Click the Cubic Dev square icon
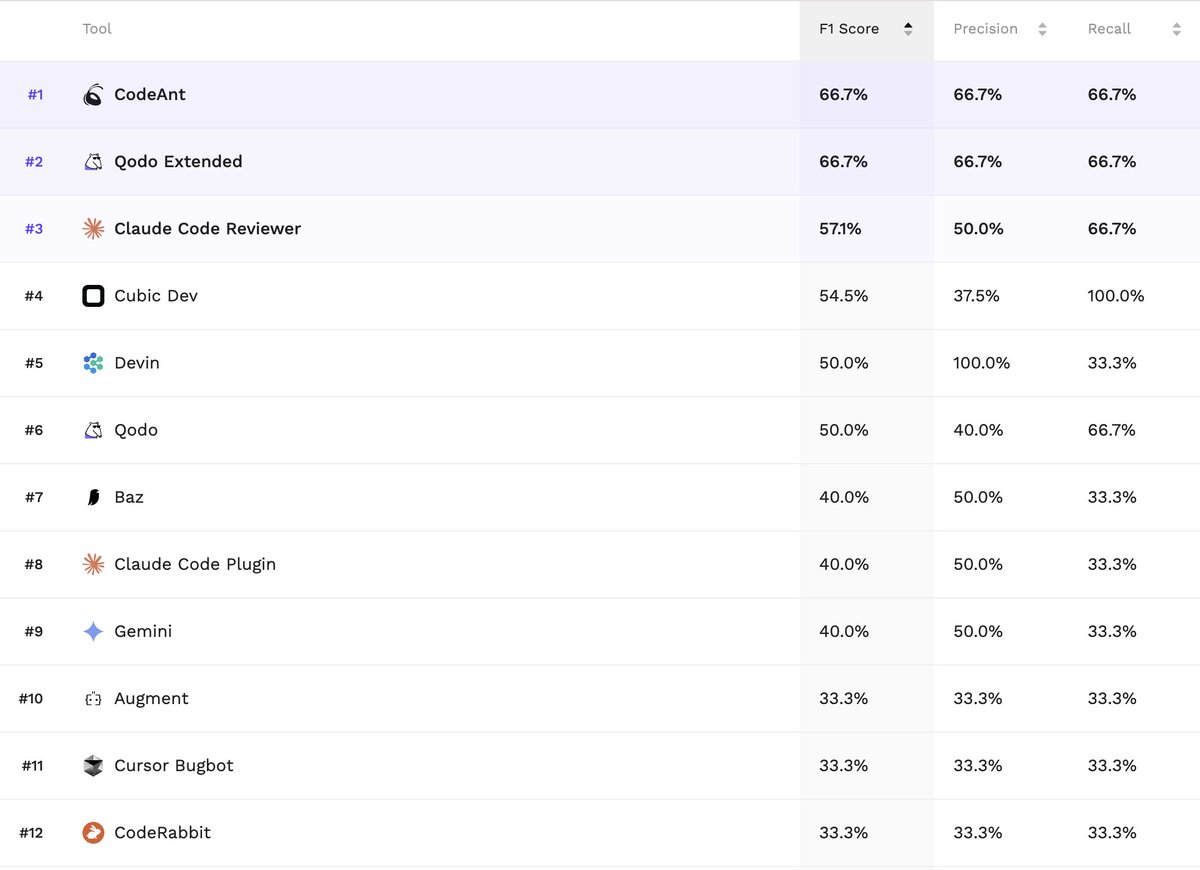 coord(93,296)
